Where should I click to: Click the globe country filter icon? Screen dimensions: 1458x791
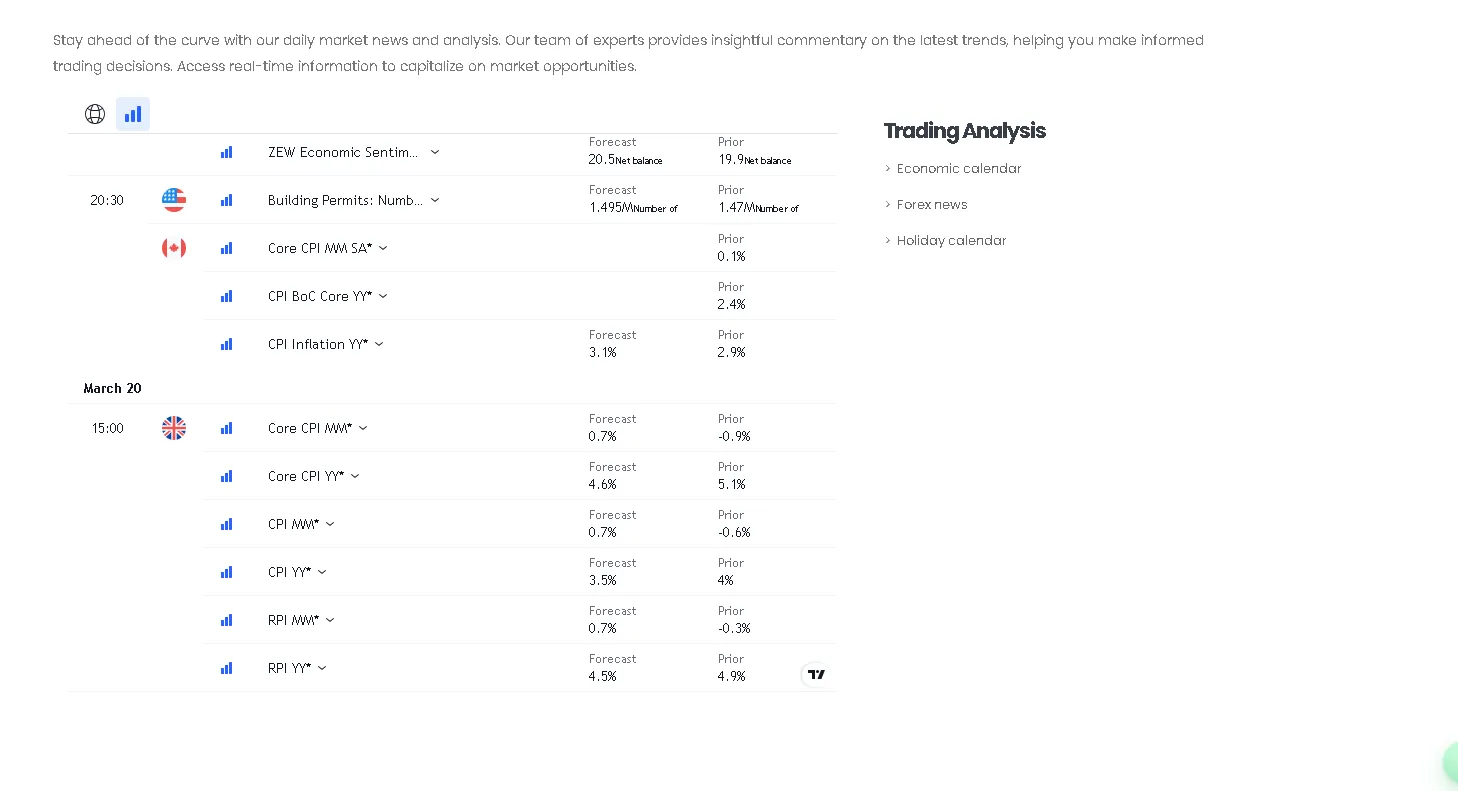(x=95, y=114)
